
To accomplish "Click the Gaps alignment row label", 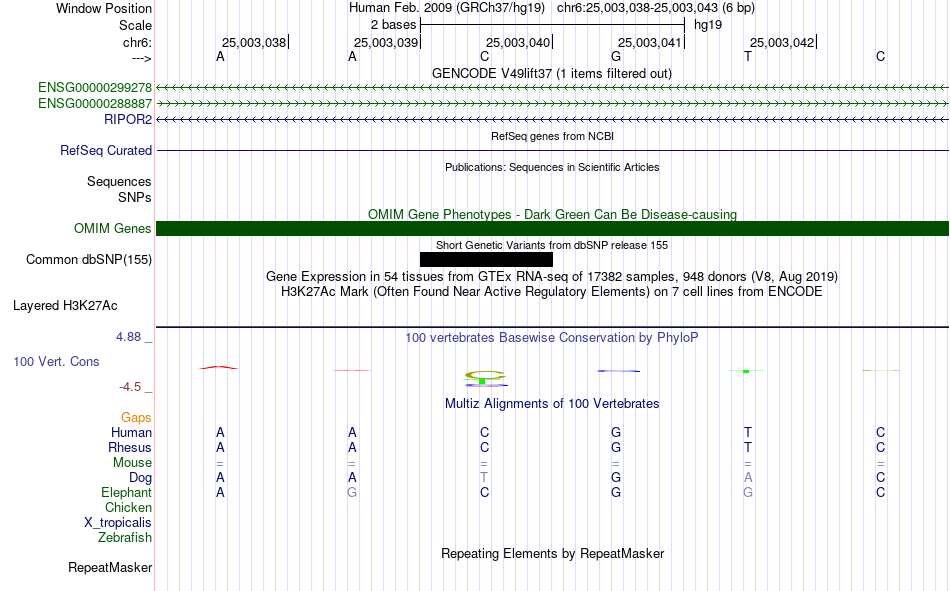I will (x=136, y=418).
